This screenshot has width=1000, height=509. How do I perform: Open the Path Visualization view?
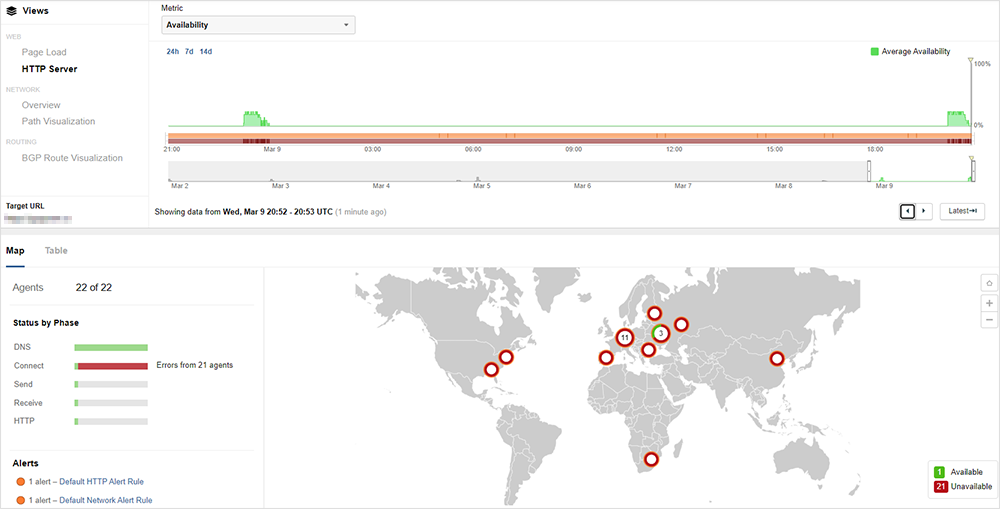58,121
